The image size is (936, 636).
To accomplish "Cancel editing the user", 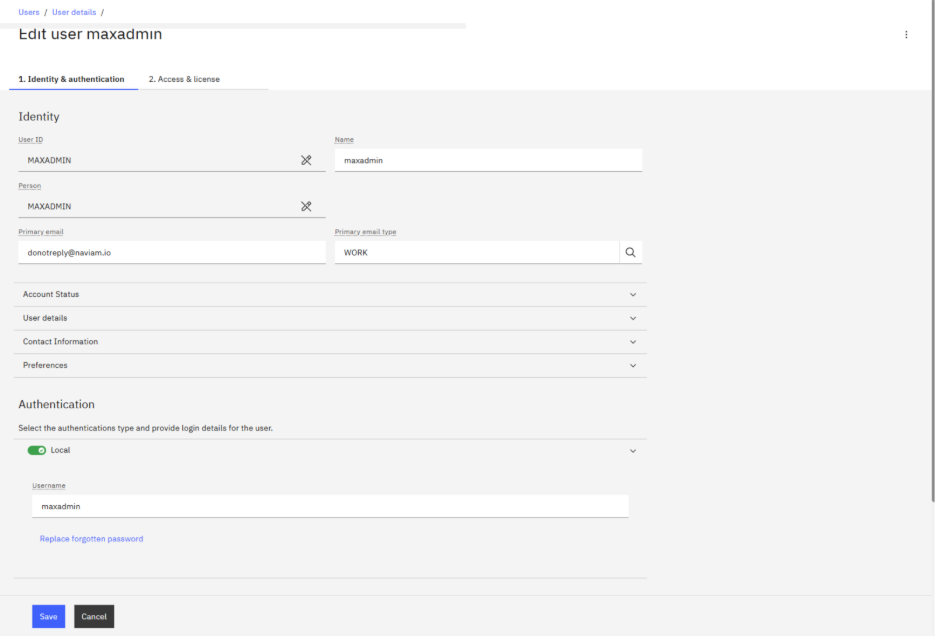I will [x=93, y=616].
